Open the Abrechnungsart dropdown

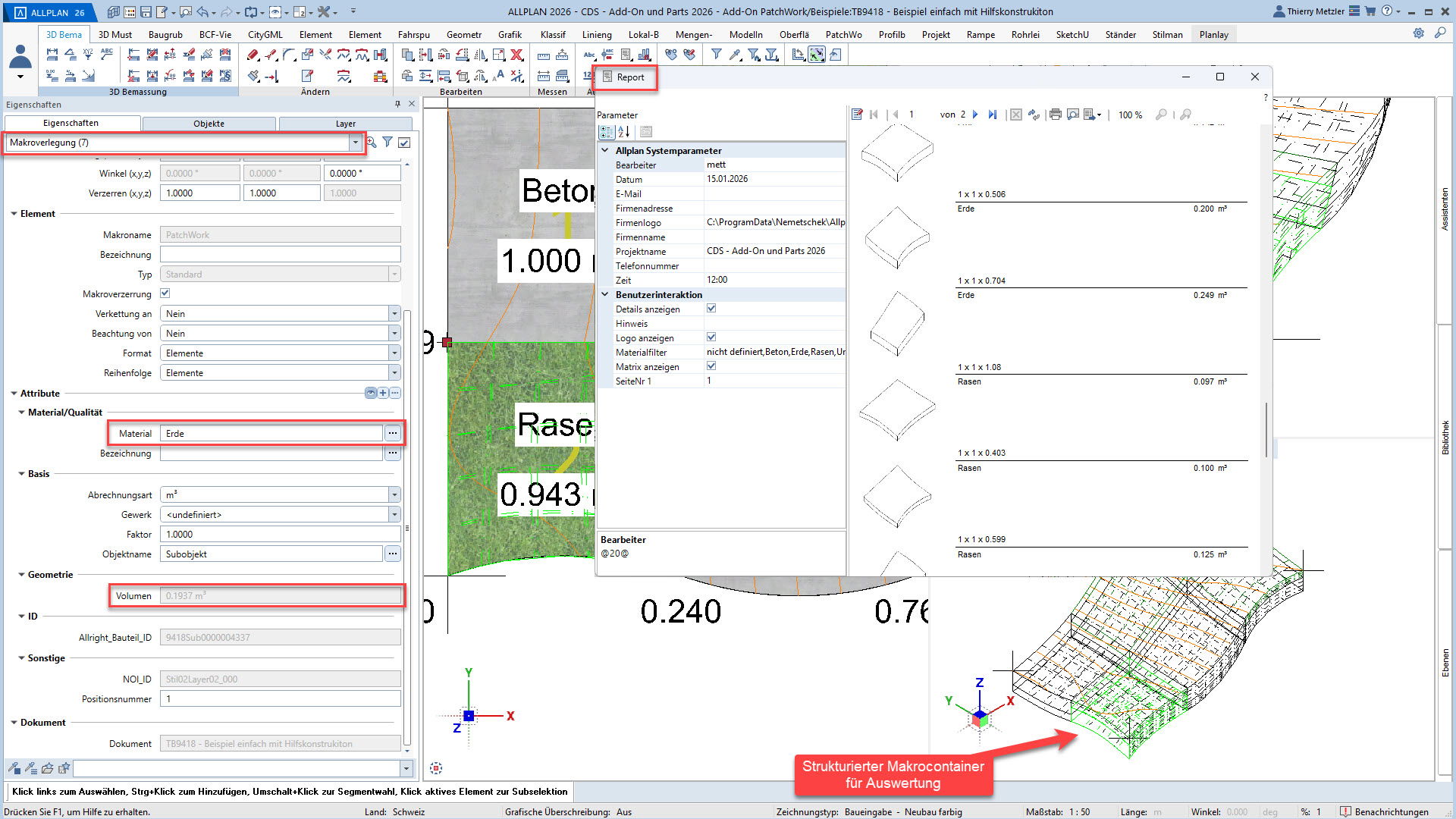pos(394,494)
